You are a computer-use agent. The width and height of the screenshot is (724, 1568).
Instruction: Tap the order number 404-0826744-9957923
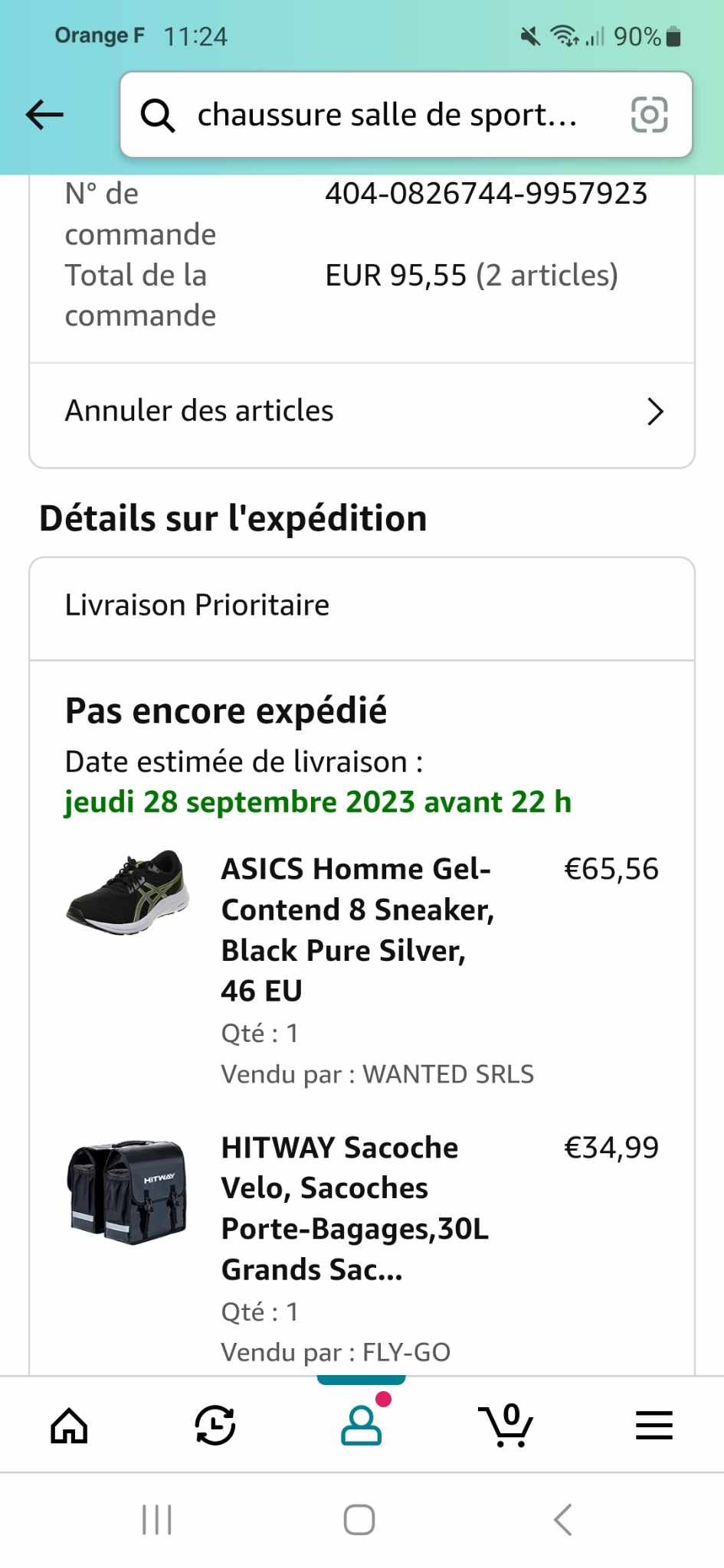486,194
